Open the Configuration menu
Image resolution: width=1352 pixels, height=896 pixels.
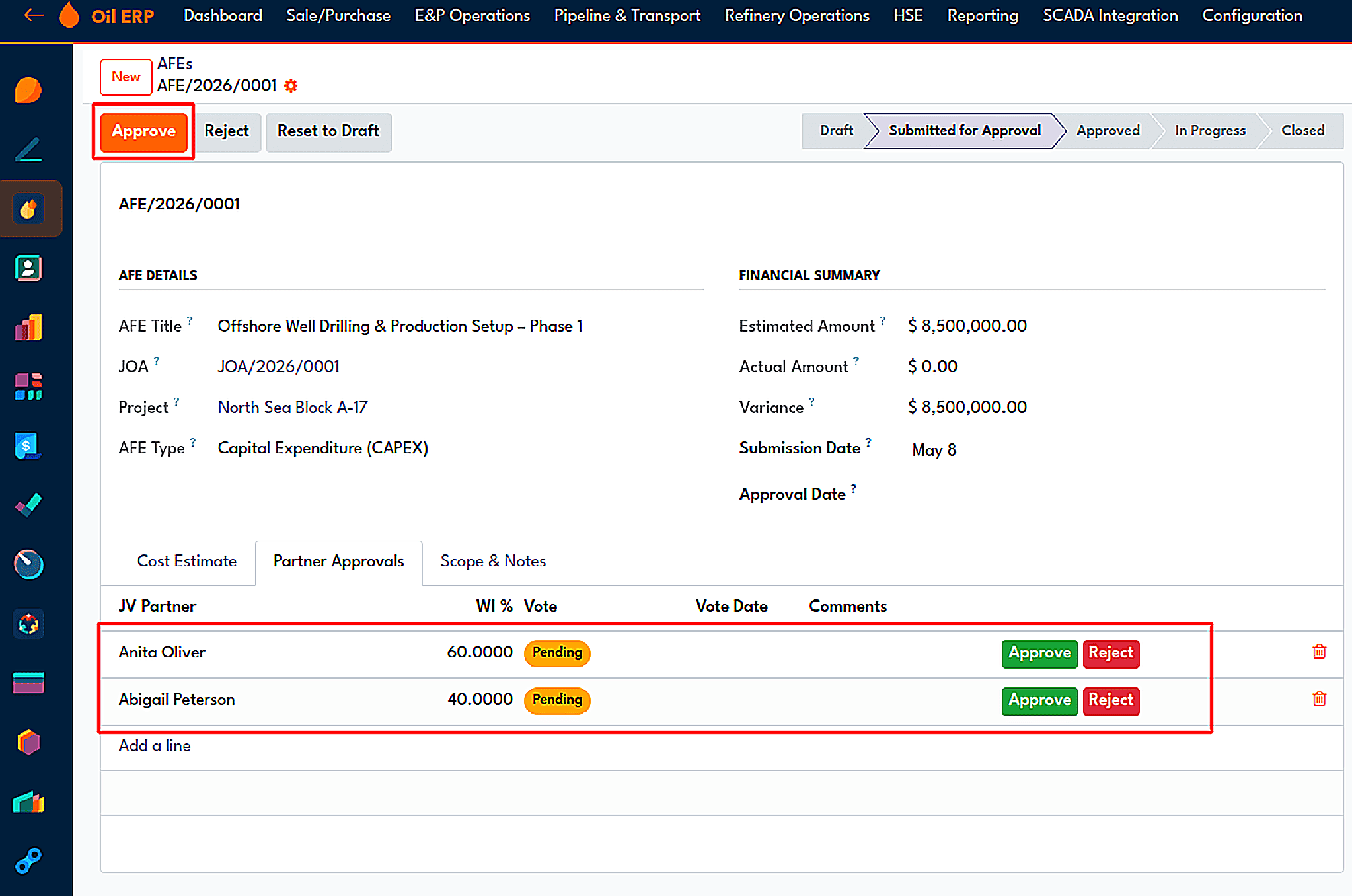coord(1252,15)
